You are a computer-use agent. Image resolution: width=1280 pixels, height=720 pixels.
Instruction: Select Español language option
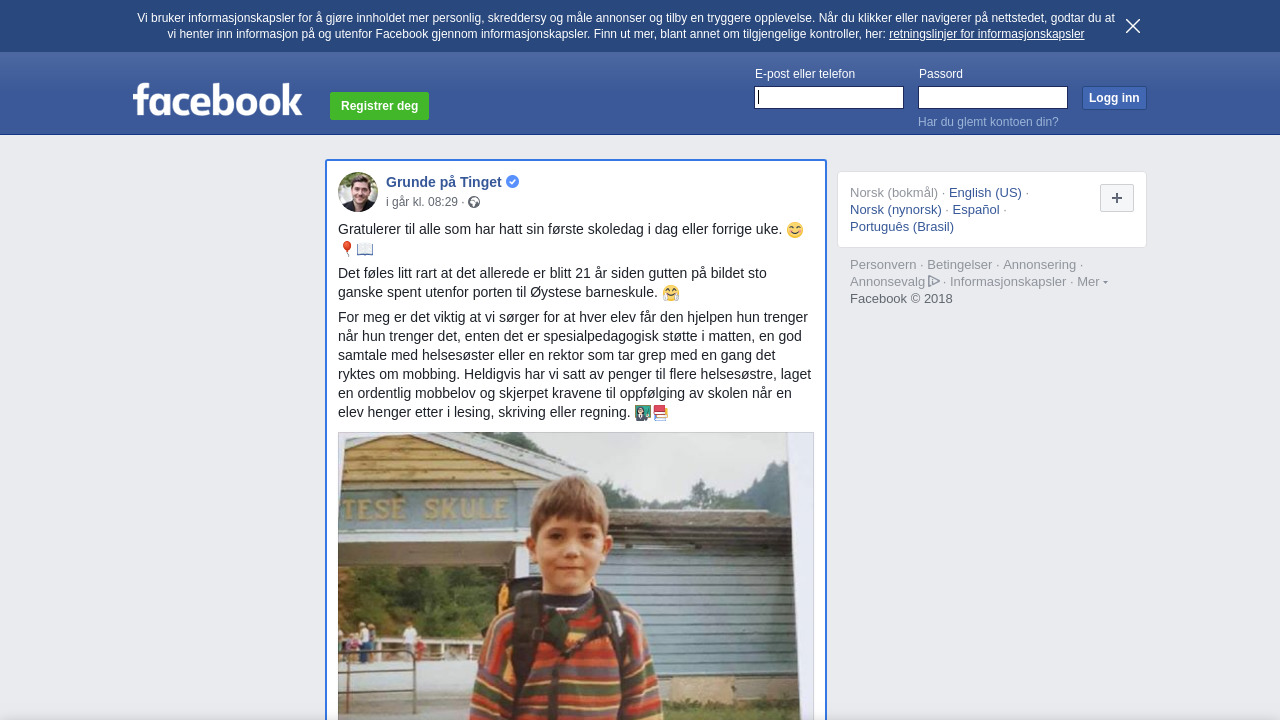[976, 209]
